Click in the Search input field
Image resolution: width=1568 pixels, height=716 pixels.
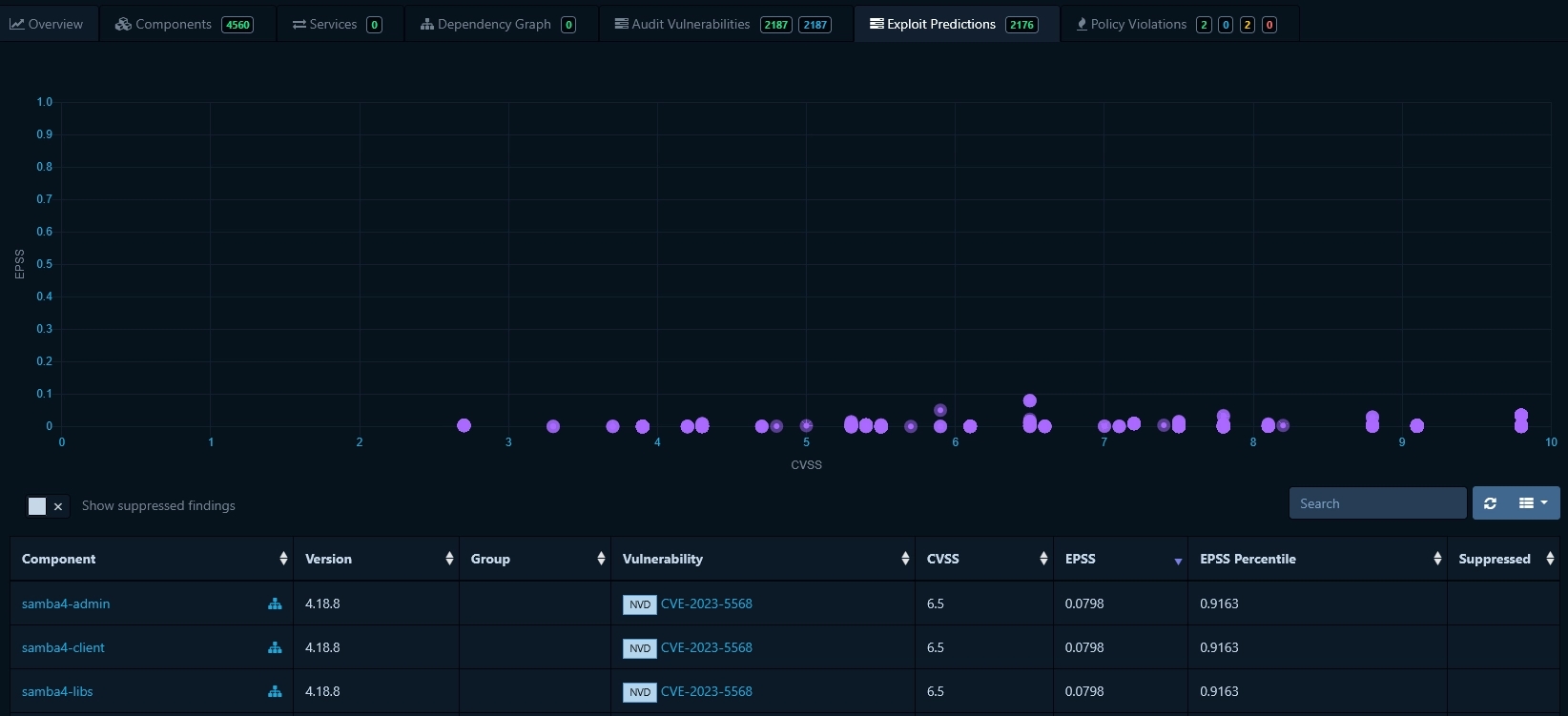(x=1377, y=503)
